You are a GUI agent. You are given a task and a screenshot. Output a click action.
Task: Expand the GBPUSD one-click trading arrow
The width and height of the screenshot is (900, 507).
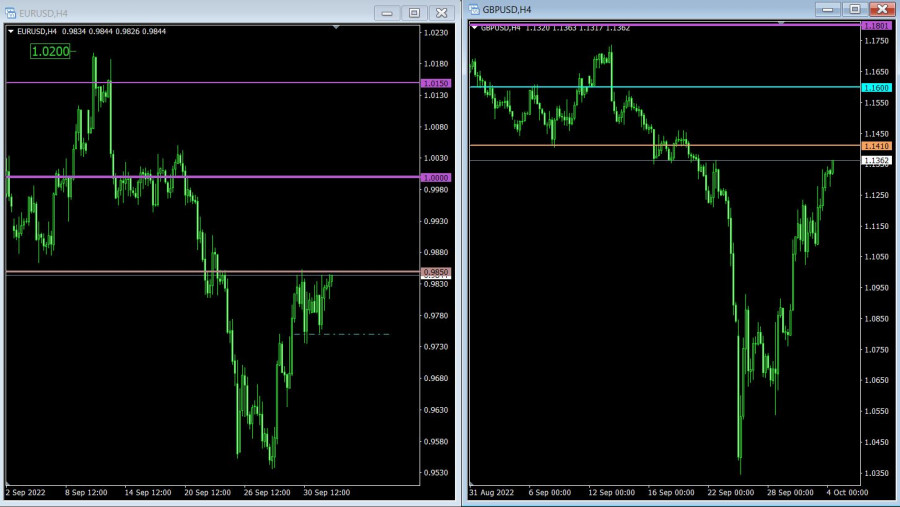tap(475, 27)
